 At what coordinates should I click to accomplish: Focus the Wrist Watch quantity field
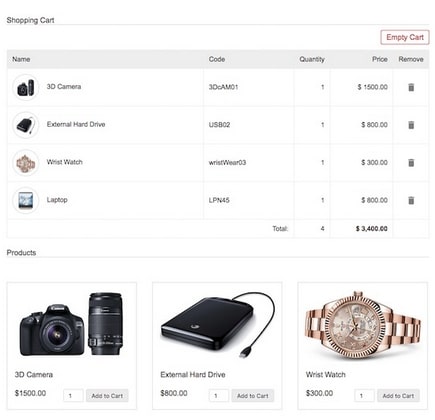tap(364, 396)
